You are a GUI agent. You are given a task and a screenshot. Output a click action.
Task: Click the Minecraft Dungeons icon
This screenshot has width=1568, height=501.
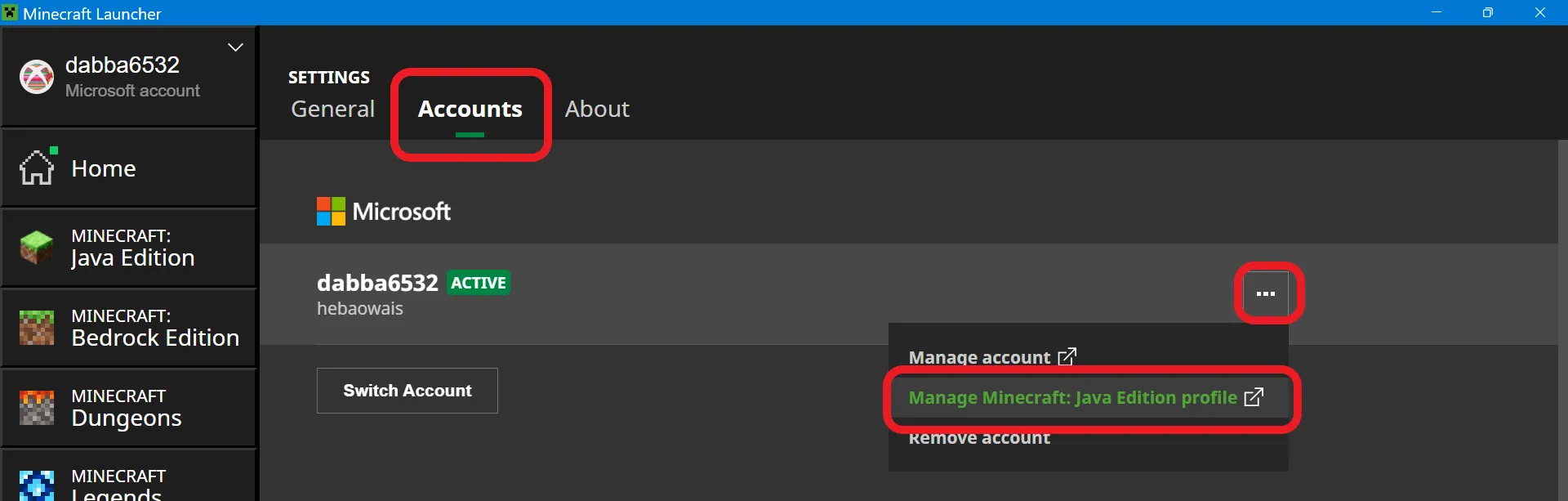coord(37,408)
